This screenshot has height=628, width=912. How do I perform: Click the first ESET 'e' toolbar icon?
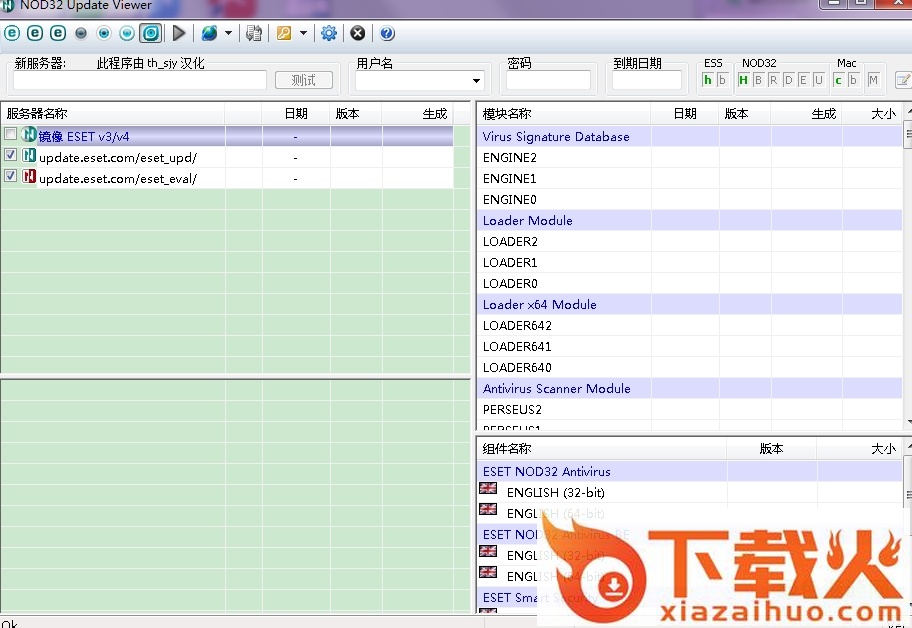pyautogui.click(x=12, y=33)
